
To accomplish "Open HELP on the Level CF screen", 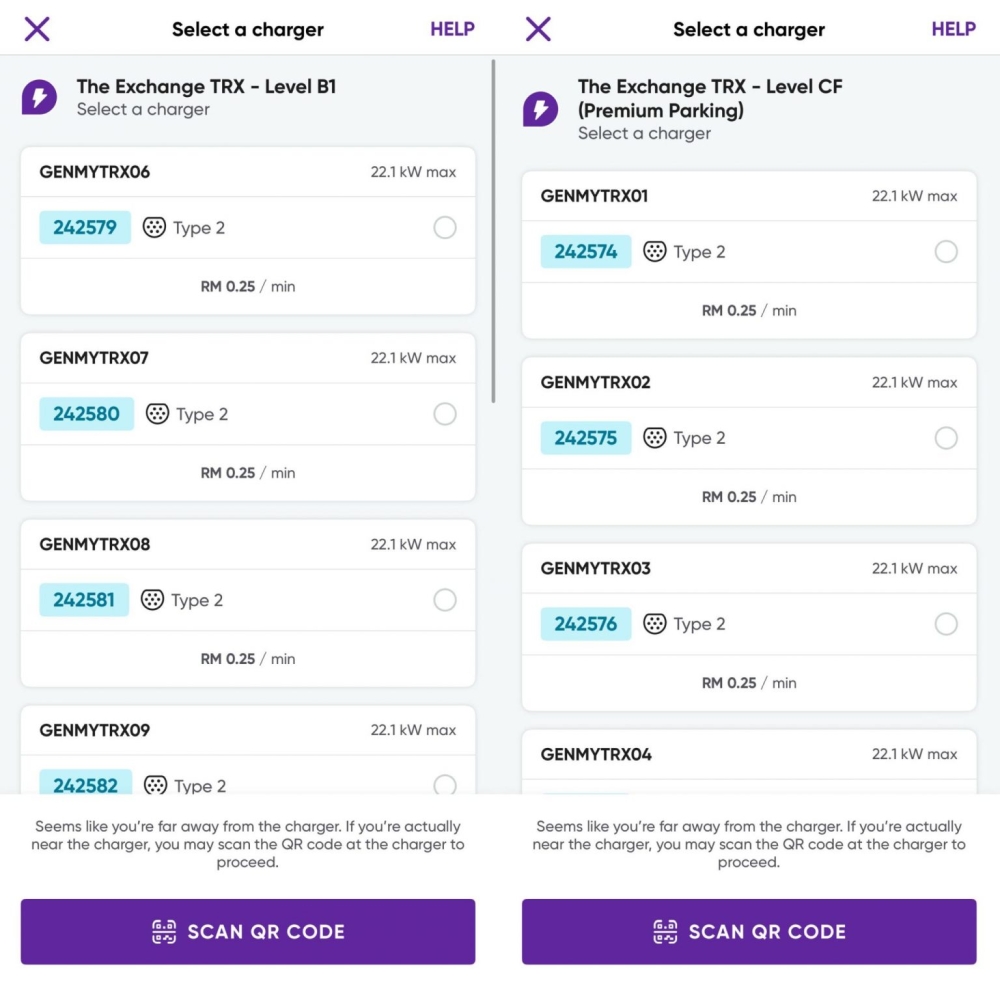I will (x=953, y=29).
